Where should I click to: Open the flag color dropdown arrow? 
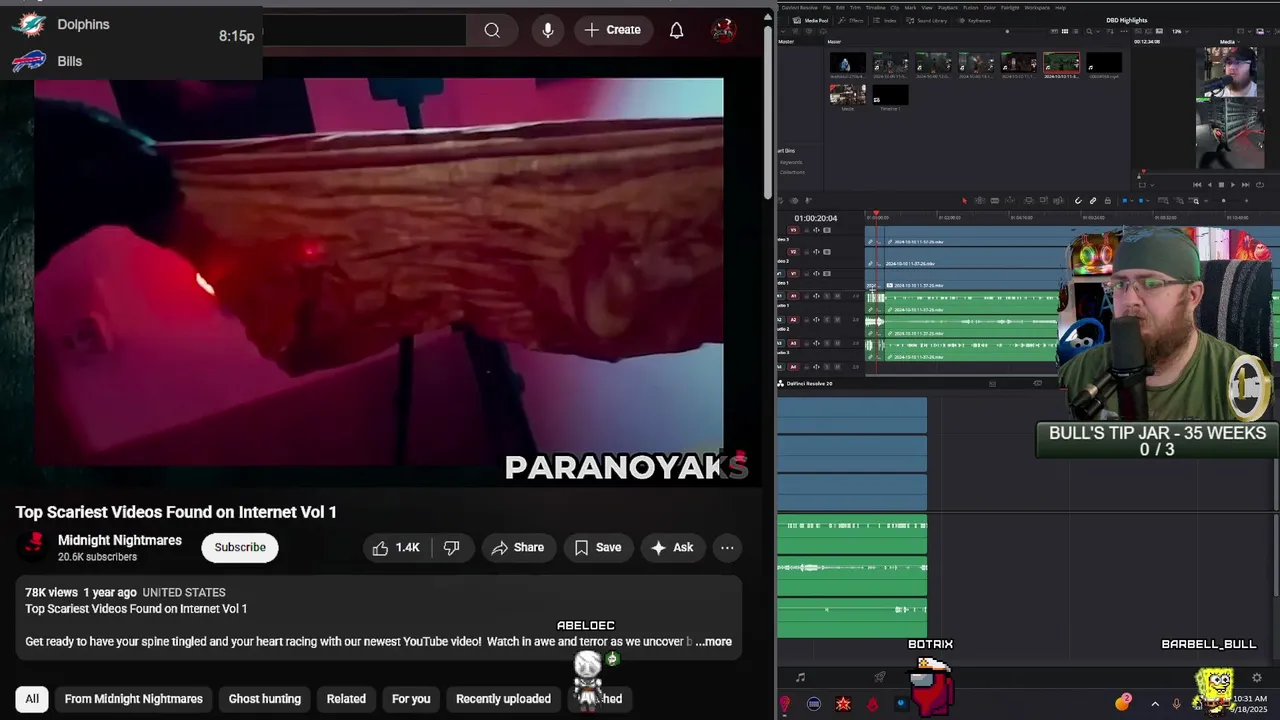1132,200
